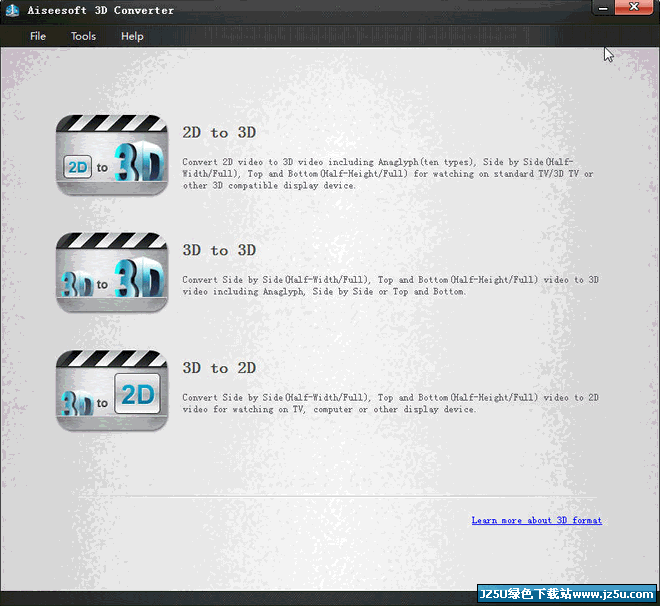Select the '2D to 3D' heading text
This screenshot has width=660, height=606.
[219, 133]
